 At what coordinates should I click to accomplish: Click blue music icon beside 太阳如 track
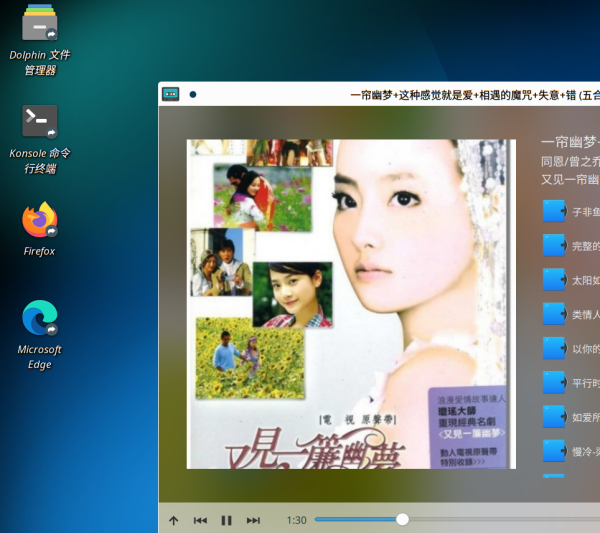(554, 279)
